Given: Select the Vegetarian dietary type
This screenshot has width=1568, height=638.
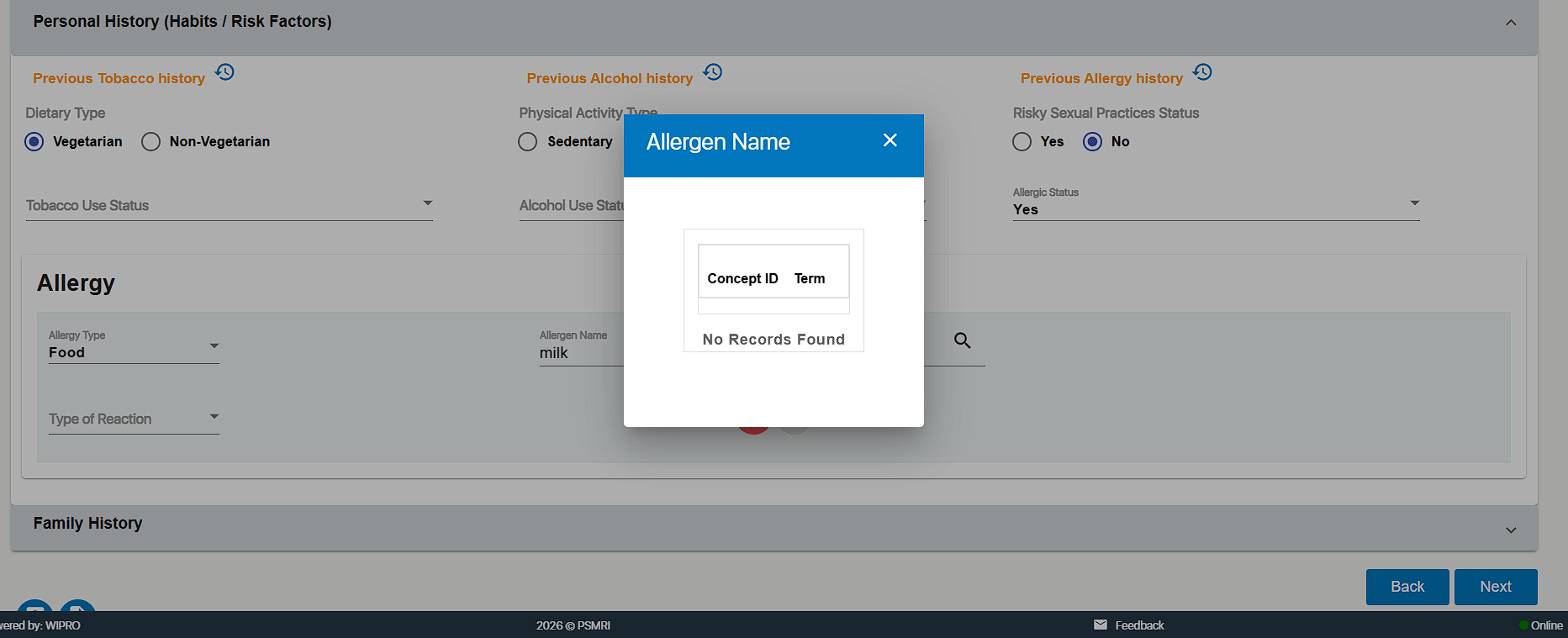Looking at the screenshot, I should 34,142.
